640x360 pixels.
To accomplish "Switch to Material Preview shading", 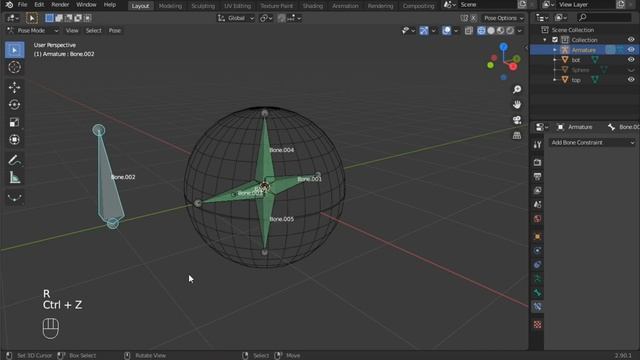I will 500,31.
